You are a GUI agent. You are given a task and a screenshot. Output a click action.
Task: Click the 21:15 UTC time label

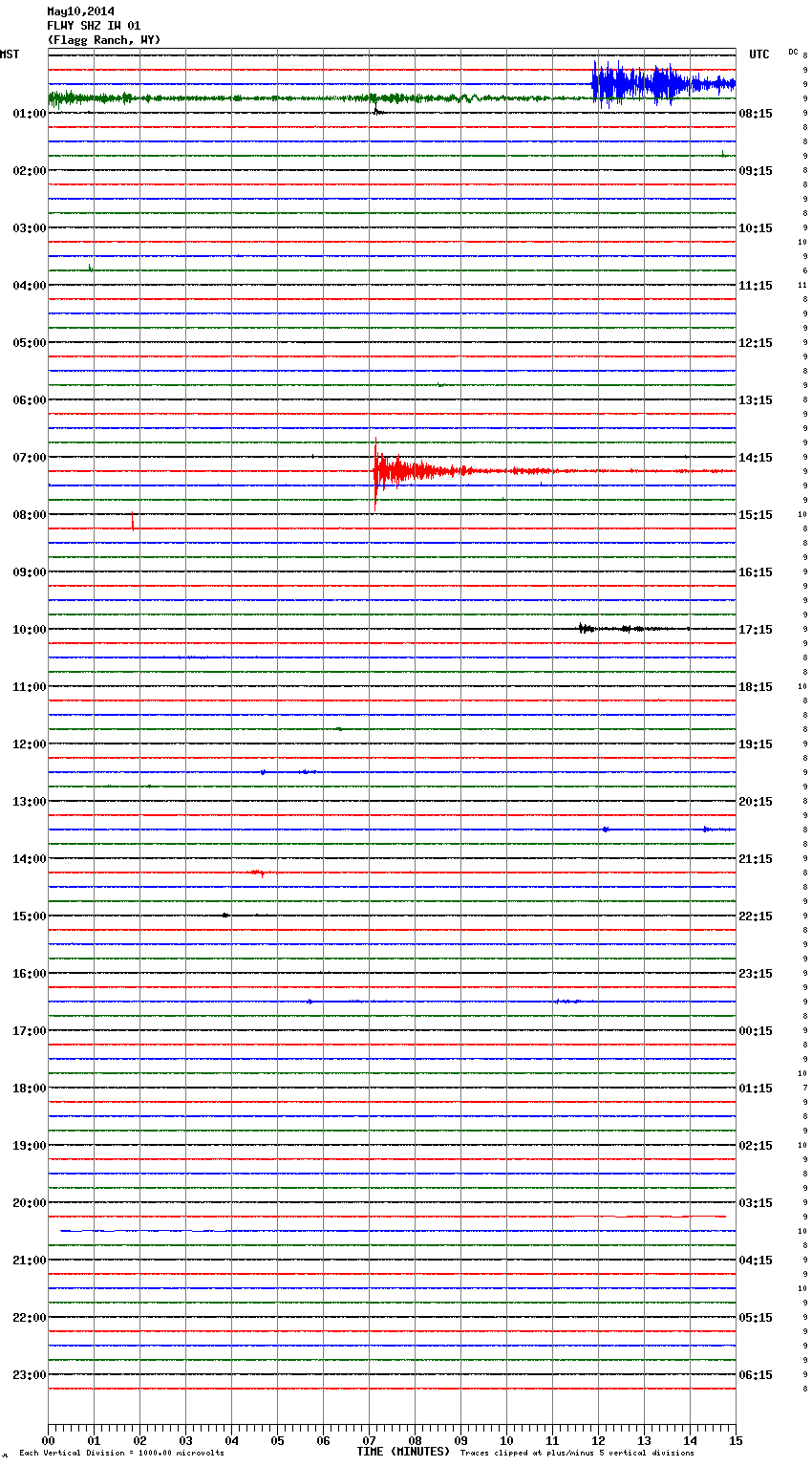point(756,859)
